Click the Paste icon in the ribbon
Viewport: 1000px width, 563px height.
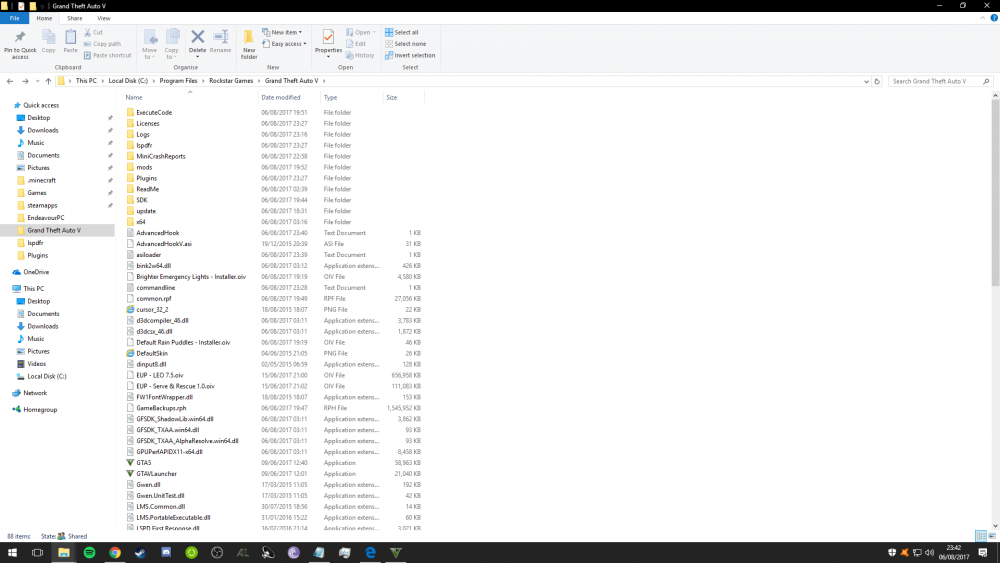click(70, 41)
